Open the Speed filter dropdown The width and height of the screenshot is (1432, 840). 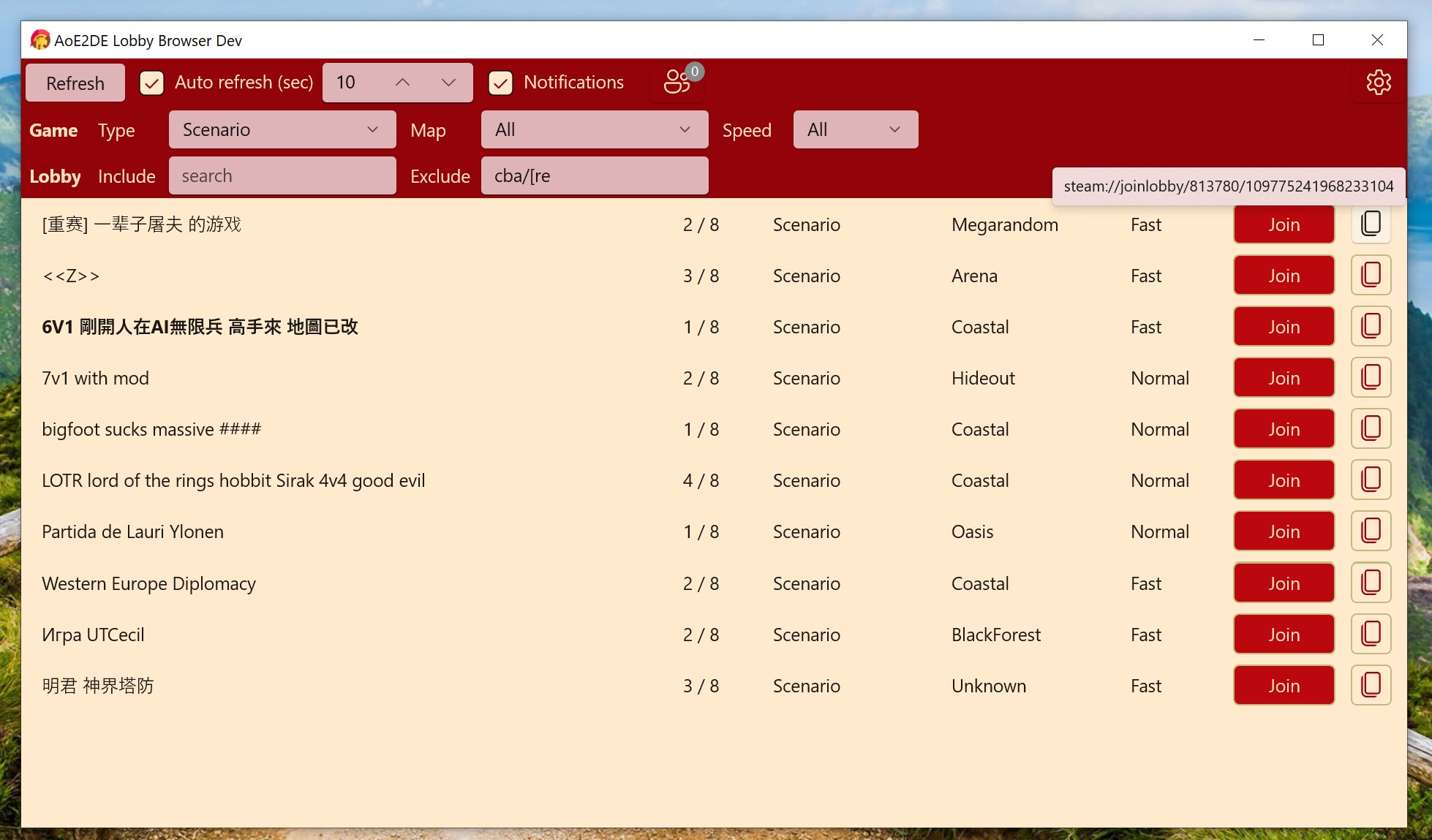tap(855, 129)
